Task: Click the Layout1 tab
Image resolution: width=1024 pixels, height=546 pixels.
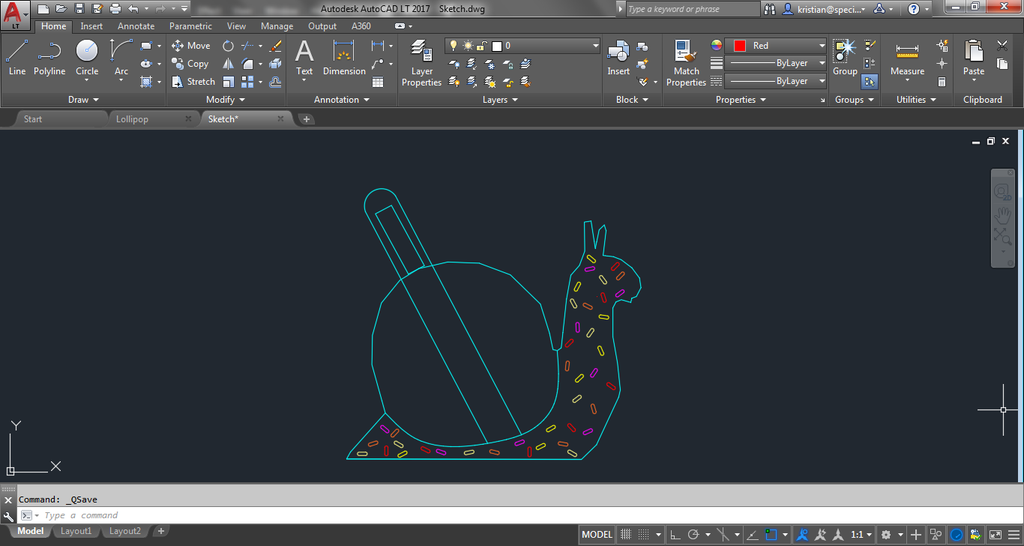Action: coord(75,531)
